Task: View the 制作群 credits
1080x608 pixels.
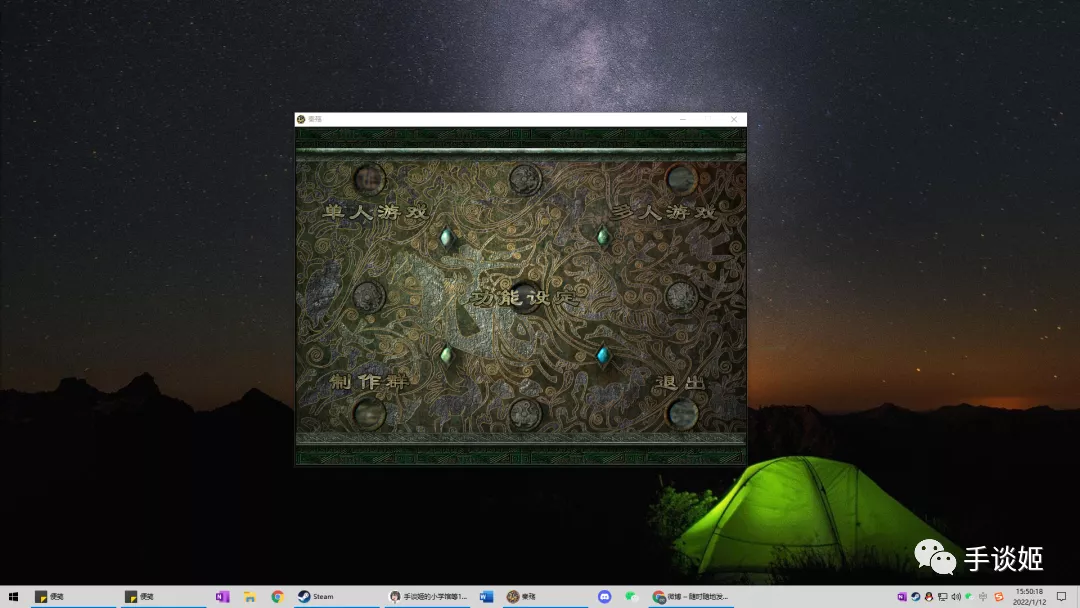Action: click(x=368, y=381)
